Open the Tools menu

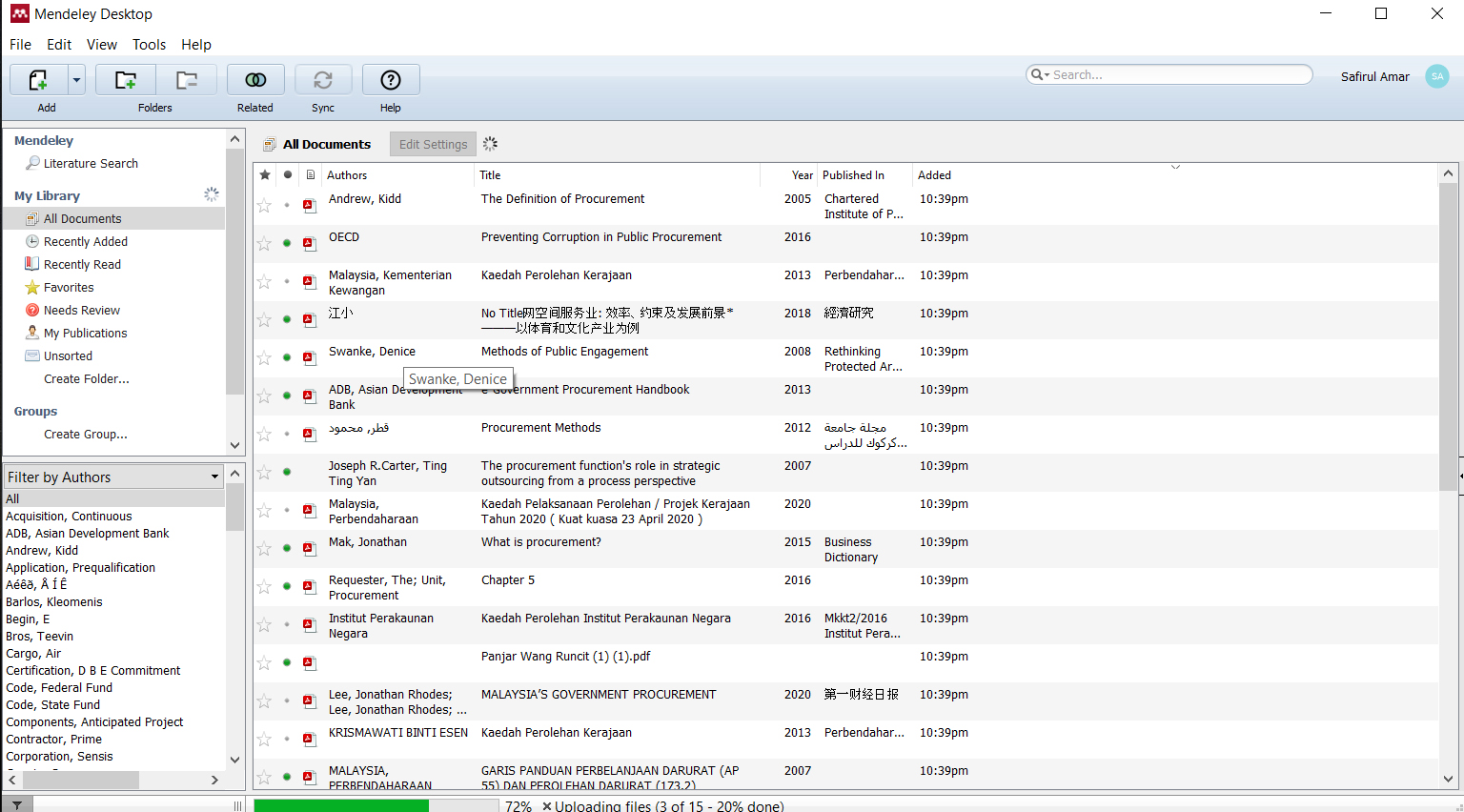tap(149, 45)
